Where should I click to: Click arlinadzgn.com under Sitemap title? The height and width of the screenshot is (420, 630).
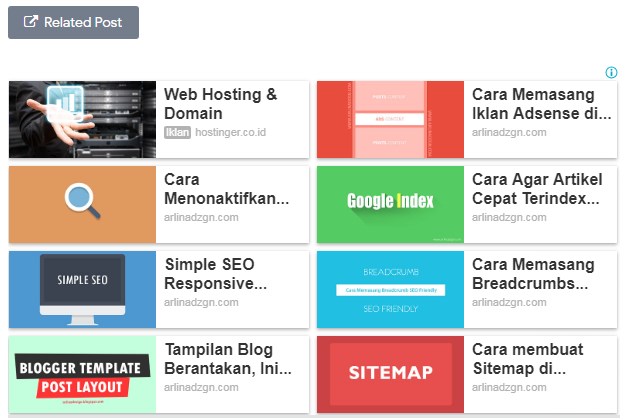click(x=509, y=387)
